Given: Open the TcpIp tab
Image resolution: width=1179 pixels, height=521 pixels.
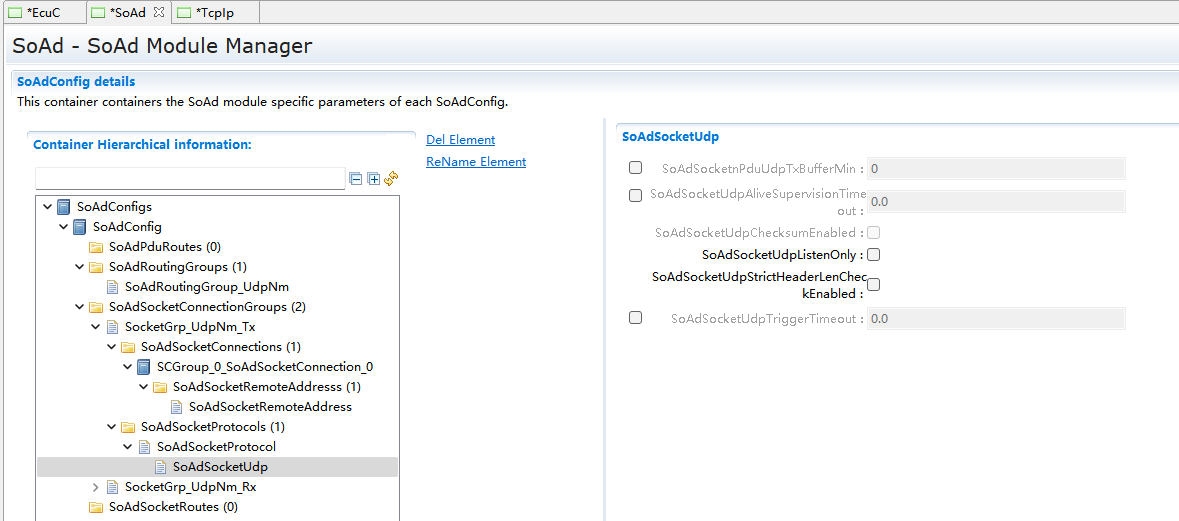Looking at the screenshot, I should tap(215, 12).
